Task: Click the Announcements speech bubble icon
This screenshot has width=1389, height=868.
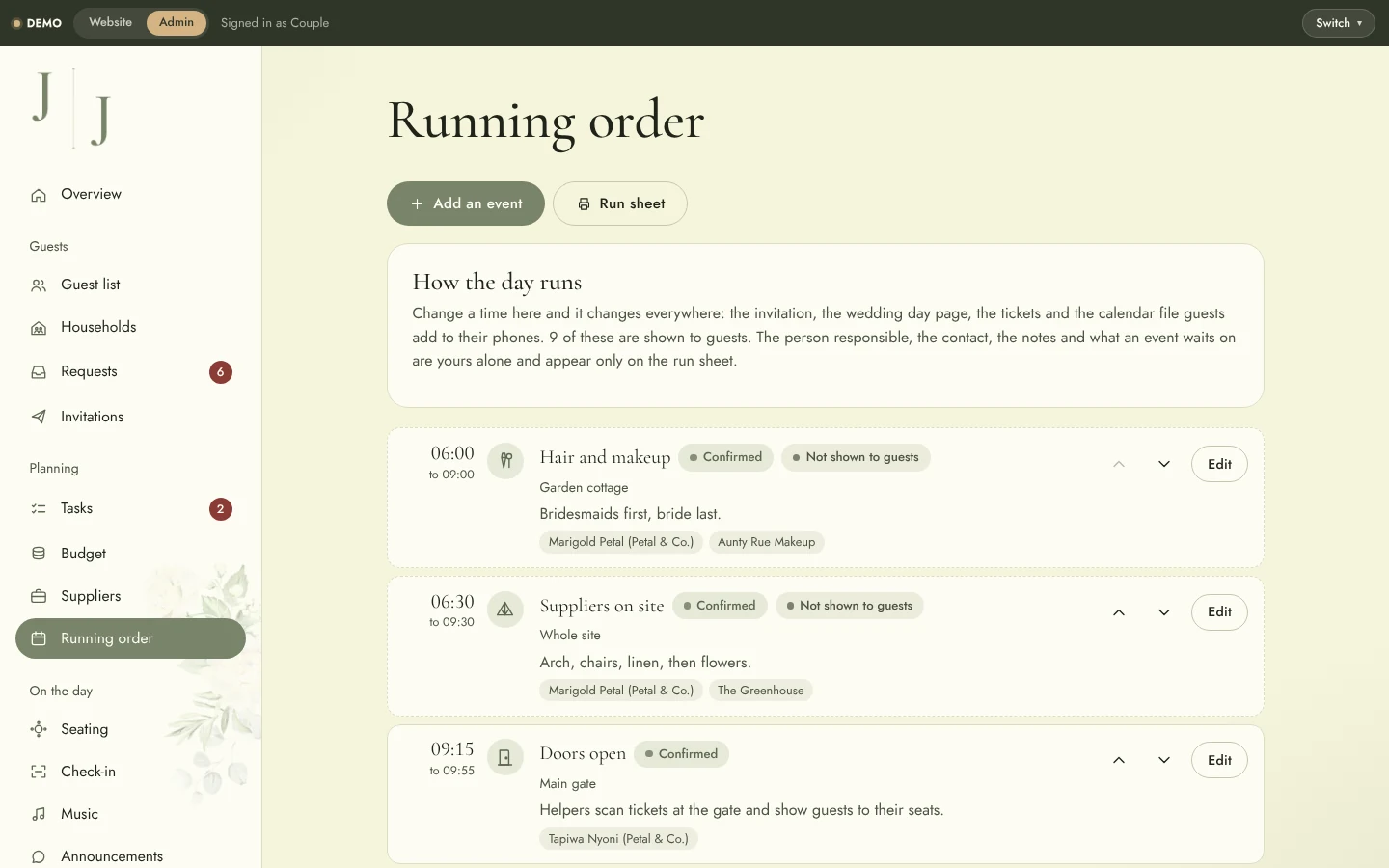Action: click(x=39, y=856)
